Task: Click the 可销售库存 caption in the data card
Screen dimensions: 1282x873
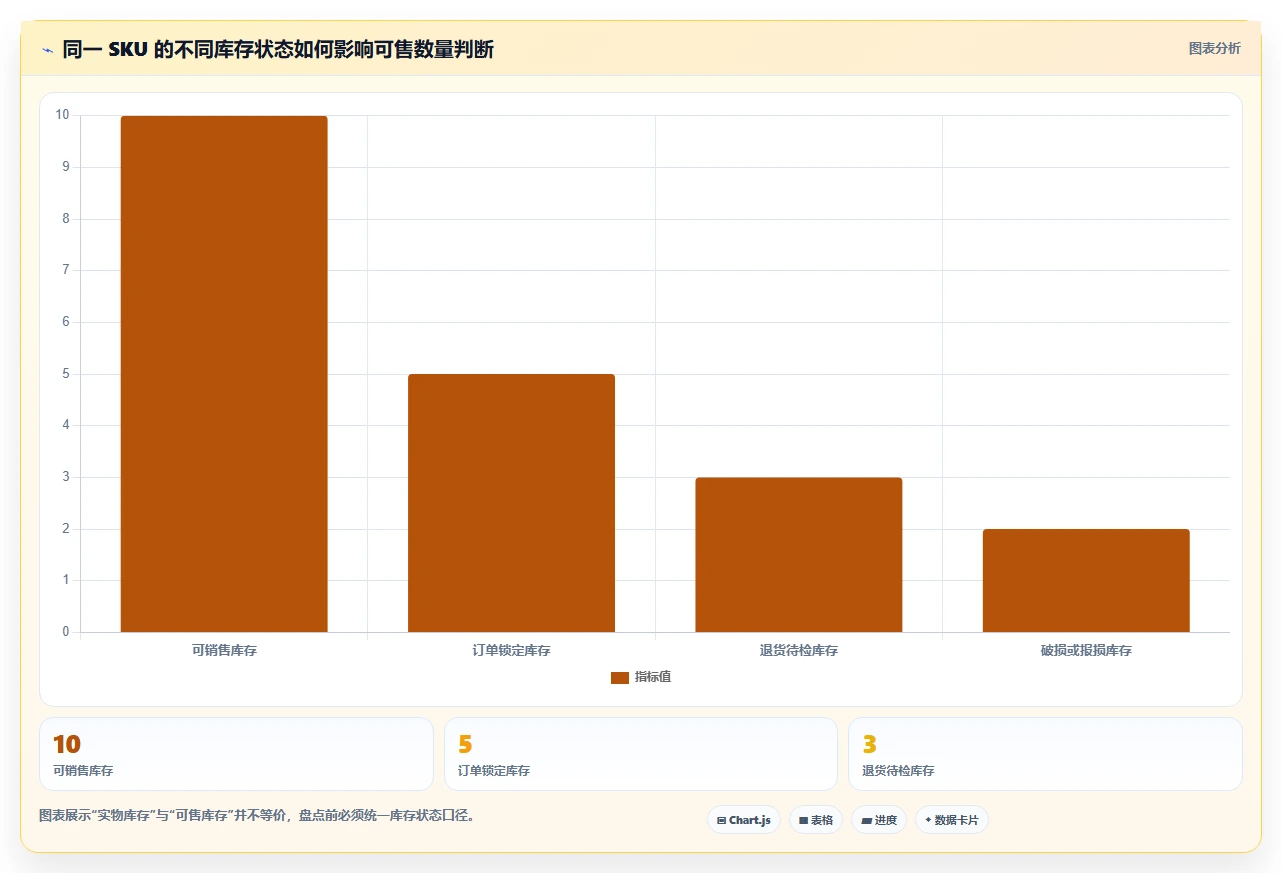Action: pyautogui.click(x=83, y=771)
